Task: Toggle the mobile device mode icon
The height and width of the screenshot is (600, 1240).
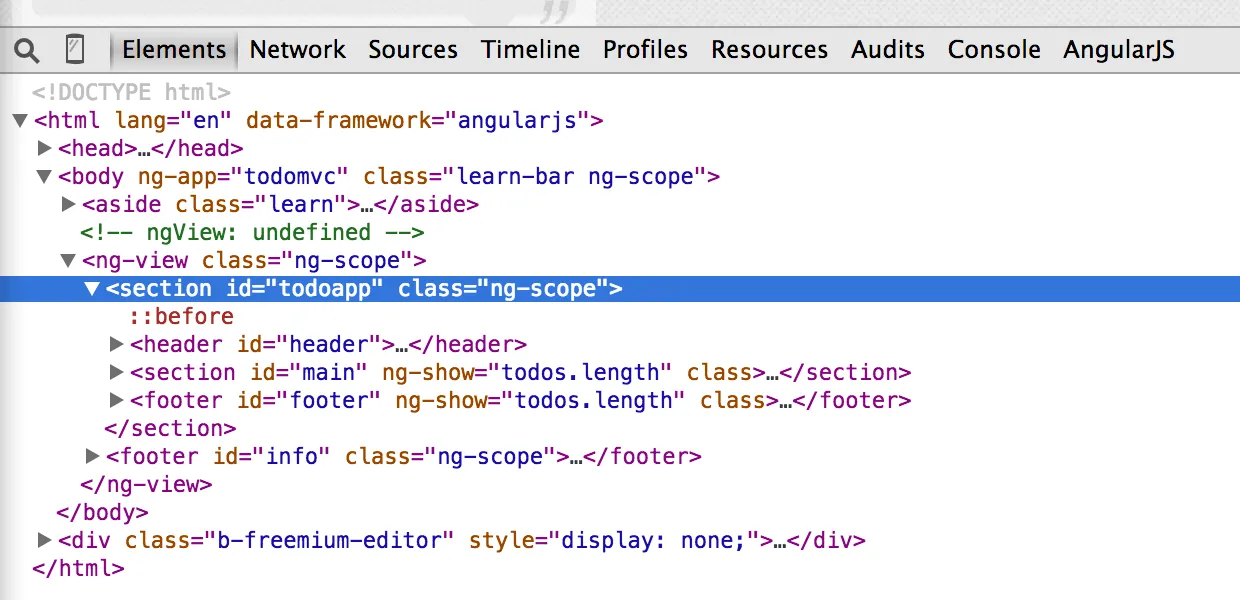Action: pos(75,49)
